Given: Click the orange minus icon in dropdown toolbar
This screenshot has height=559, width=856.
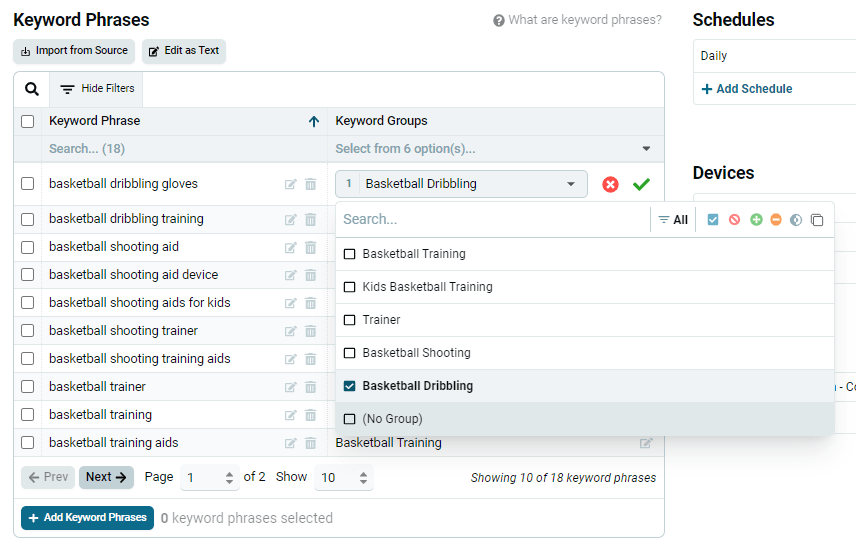Looking at the screenshot, I should [776, 219].
